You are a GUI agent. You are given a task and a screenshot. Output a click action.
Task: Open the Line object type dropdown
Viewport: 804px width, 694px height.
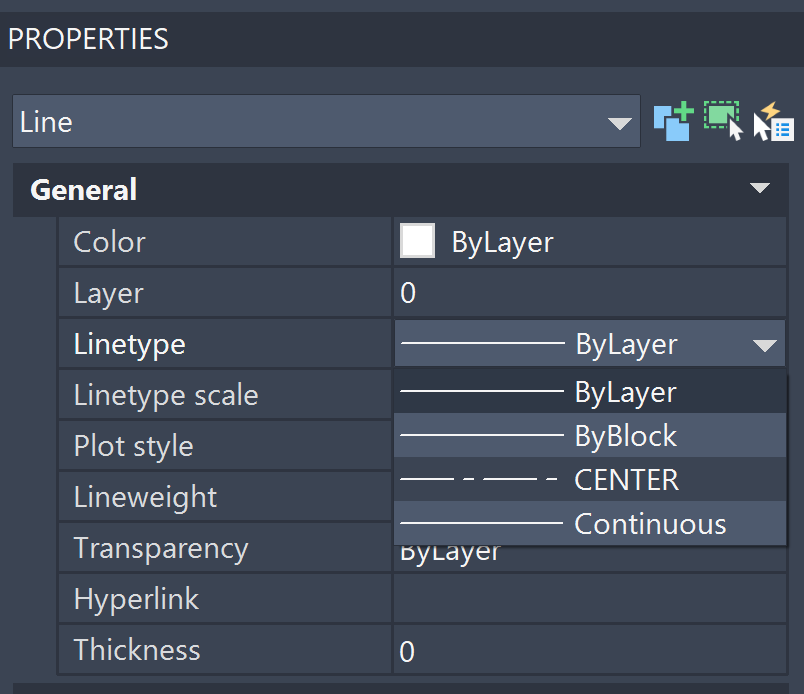point(326,122)
